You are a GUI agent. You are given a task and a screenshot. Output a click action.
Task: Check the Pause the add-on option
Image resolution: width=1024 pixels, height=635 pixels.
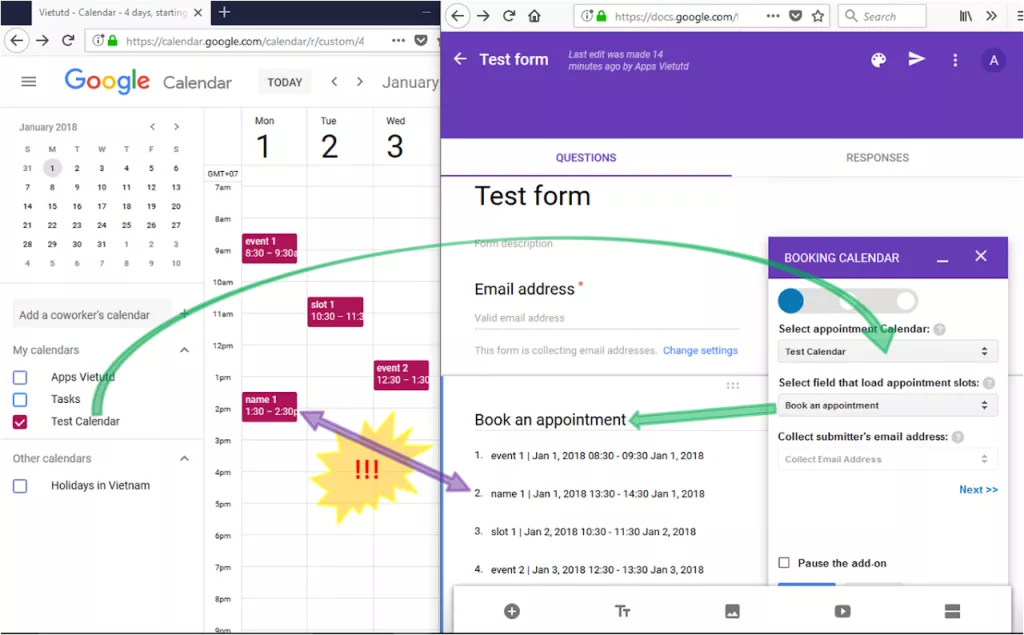[x=784, y=563]
